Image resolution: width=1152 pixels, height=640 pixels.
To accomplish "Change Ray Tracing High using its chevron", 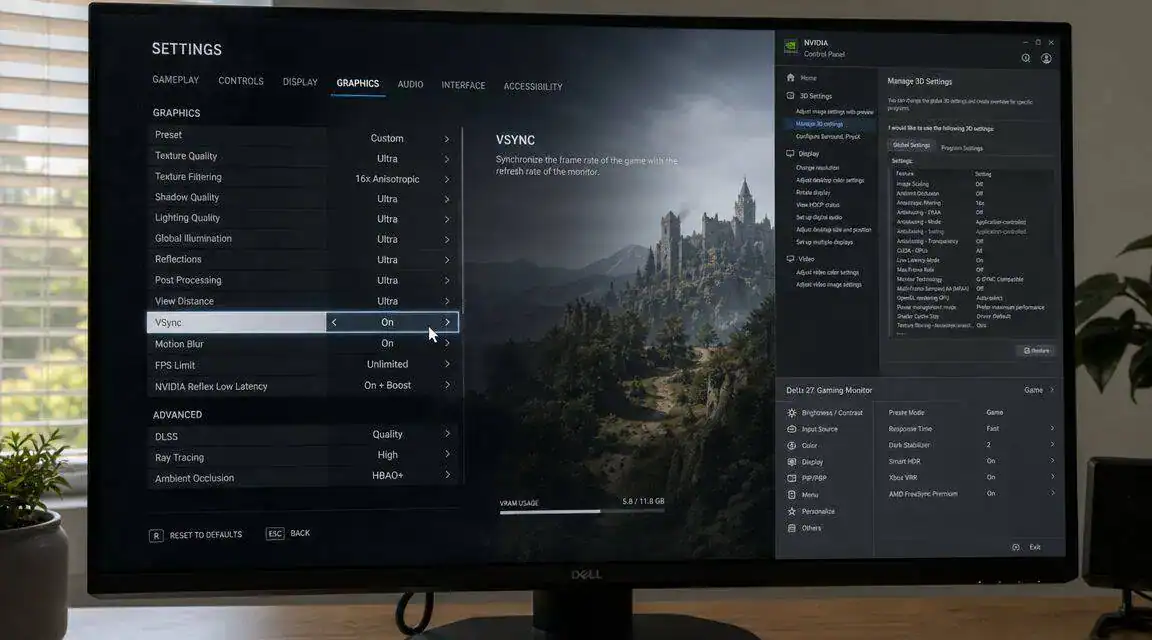I will pyautogui.click(x=447, y=454).
